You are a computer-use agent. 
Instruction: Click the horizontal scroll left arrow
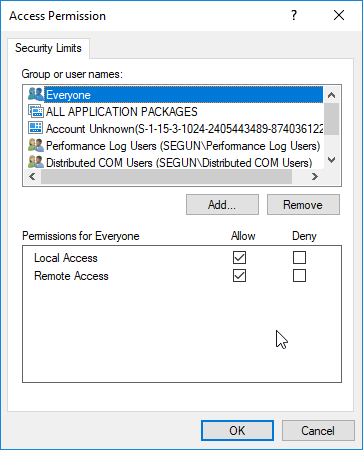coord(32,176)
